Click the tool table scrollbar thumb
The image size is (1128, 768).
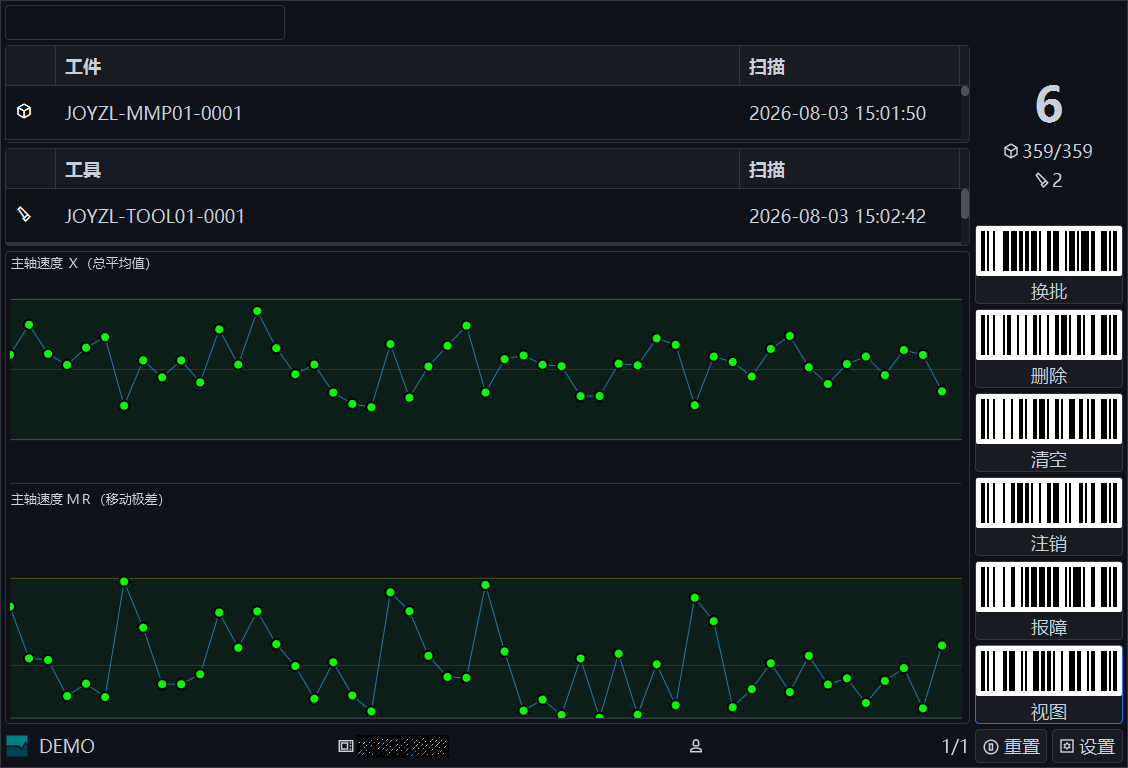coord(965,204)
